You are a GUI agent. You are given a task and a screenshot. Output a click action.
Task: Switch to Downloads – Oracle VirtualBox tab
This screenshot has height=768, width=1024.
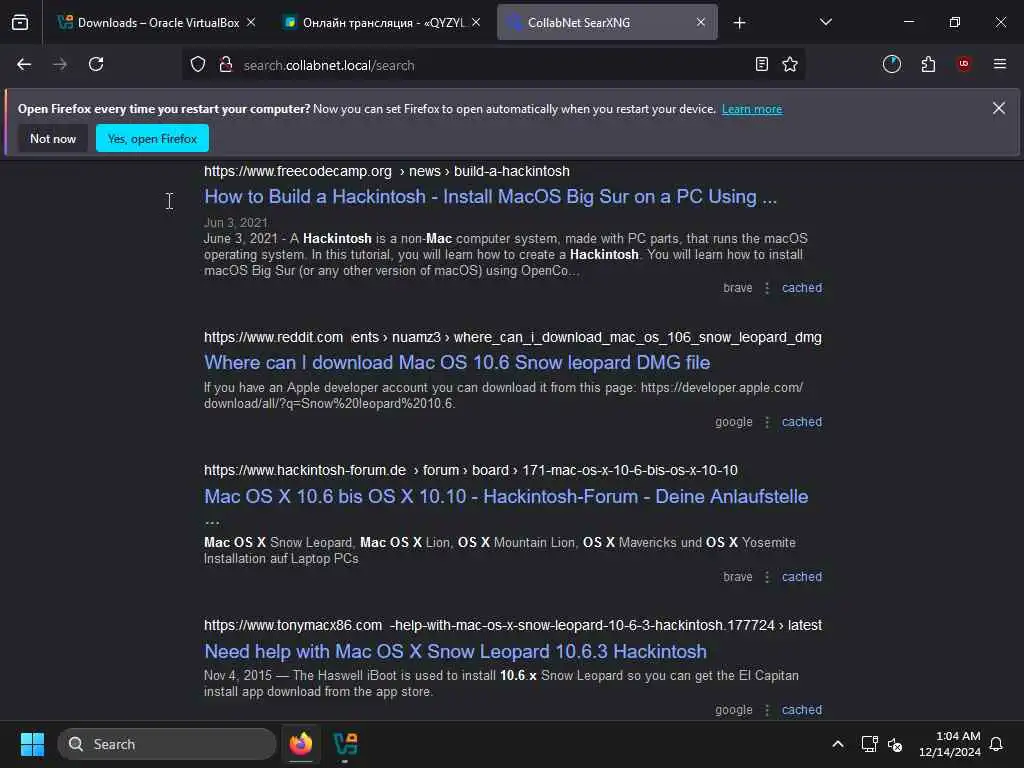(x=158, y=22)
